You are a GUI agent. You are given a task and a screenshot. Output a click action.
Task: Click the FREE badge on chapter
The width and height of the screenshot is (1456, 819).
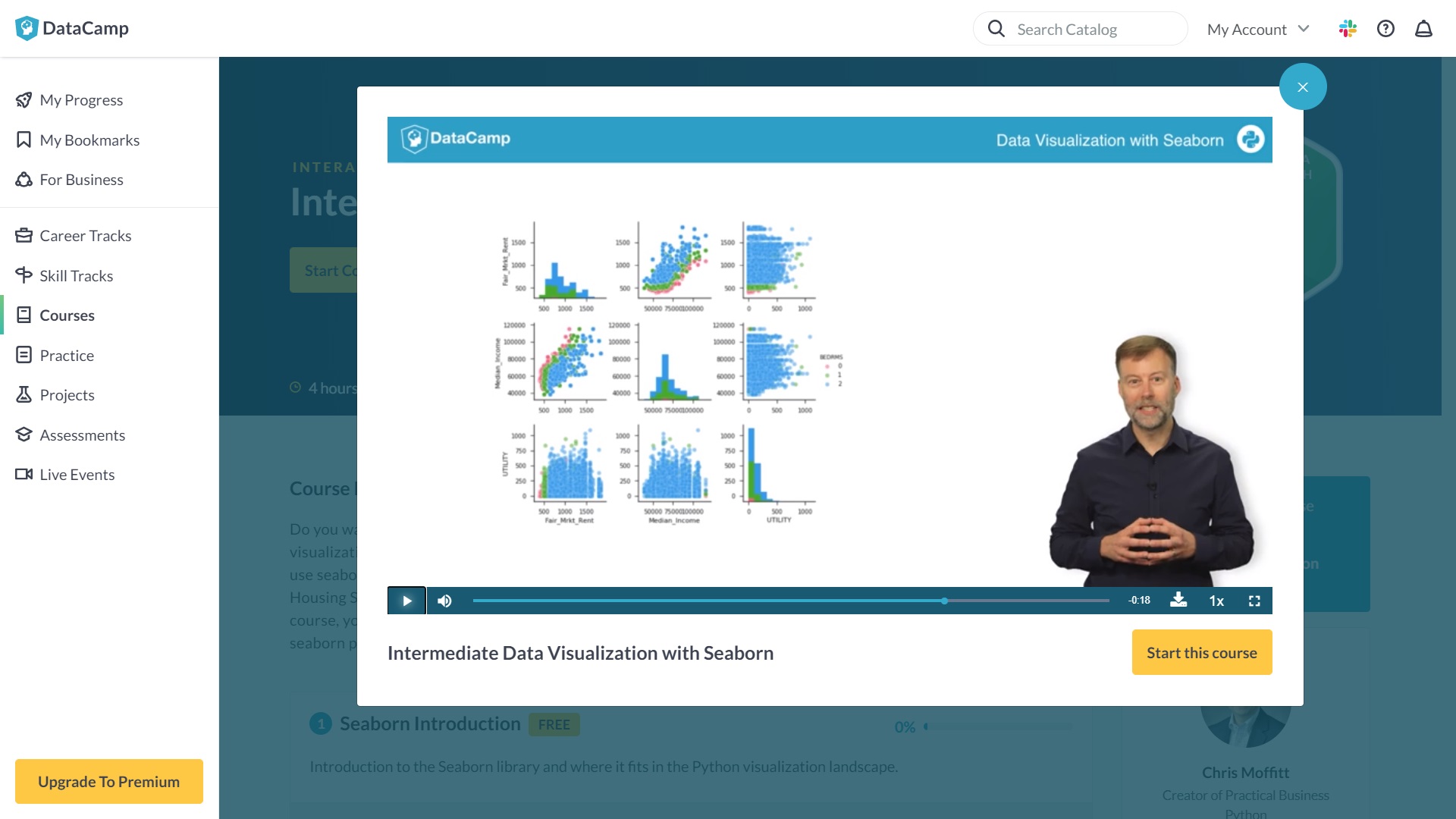pyautogui.click(x=554, y=724)
